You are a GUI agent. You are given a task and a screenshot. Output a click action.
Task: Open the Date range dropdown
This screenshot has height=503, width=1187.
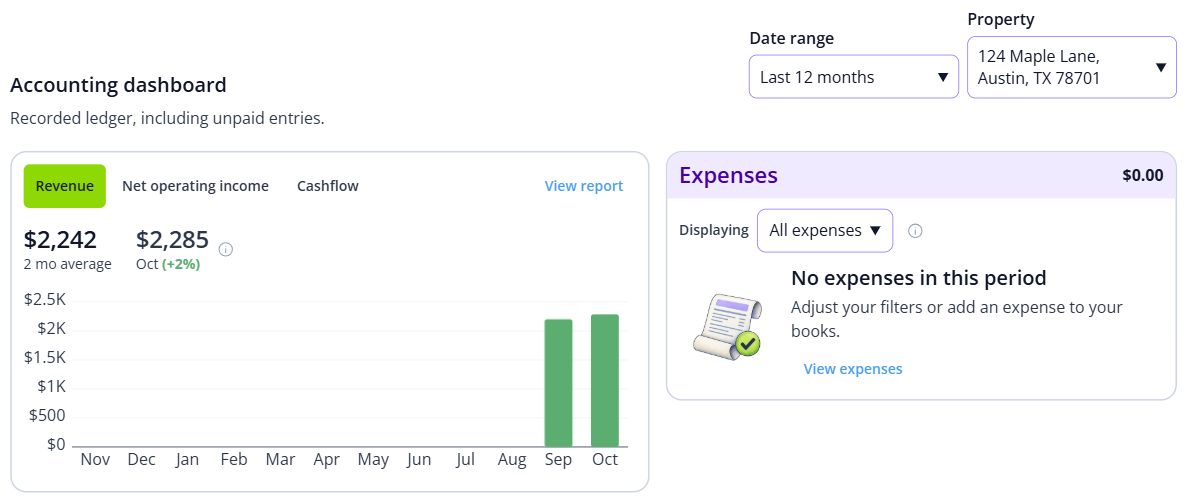854,77
